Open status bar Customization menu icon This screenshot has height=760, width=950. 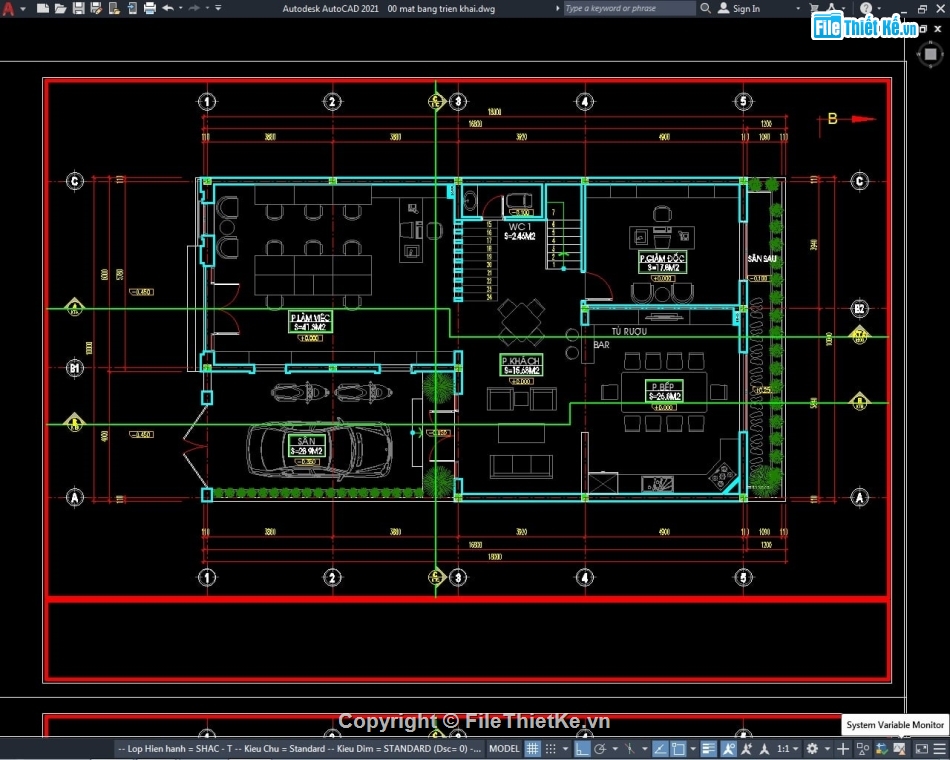(940, 749)
